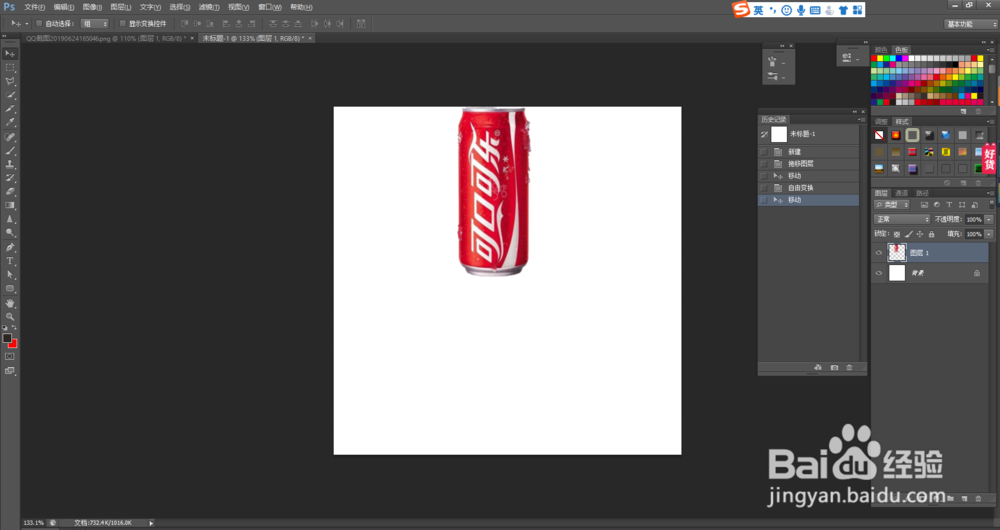The height and width of the screenshot is (530, 1000).
Task: Delete current history state trash icon
Action: 849,367
